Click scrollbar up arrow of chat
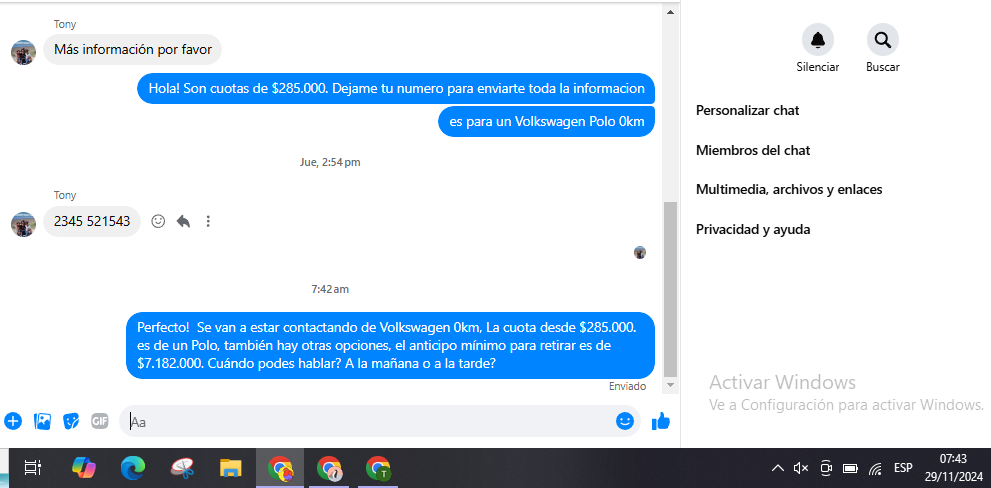The image size is (991, 488). tap(671, 11)
